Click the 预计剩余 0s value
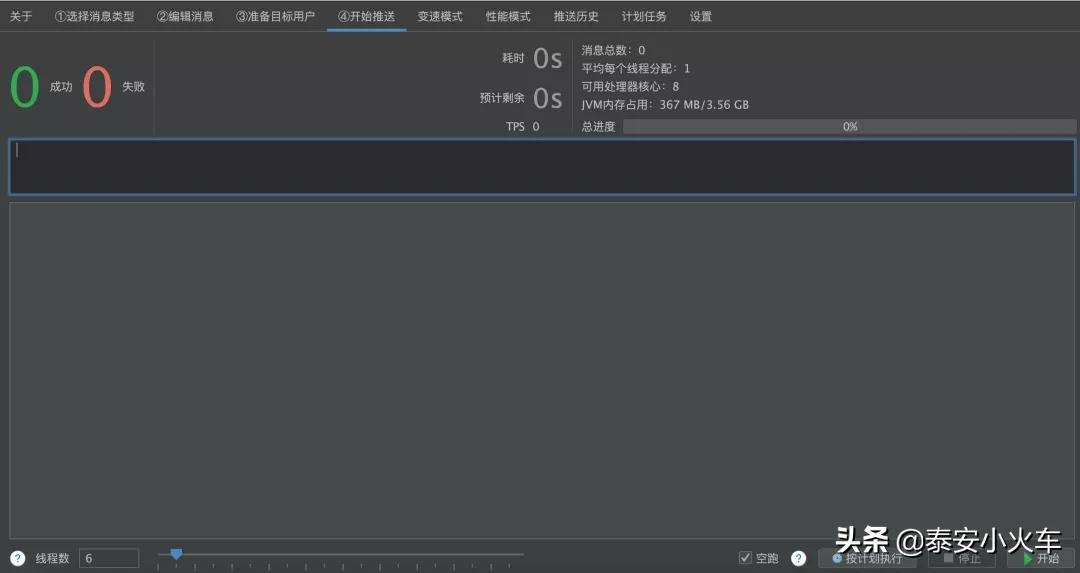This screenshot has height=573, width=1080. (548, 98)
